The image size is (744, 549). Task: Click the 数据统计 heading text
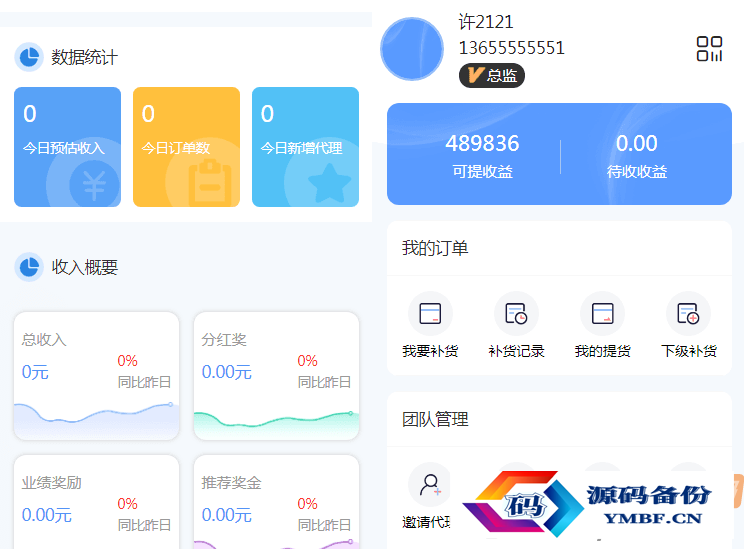click(84, 57)
